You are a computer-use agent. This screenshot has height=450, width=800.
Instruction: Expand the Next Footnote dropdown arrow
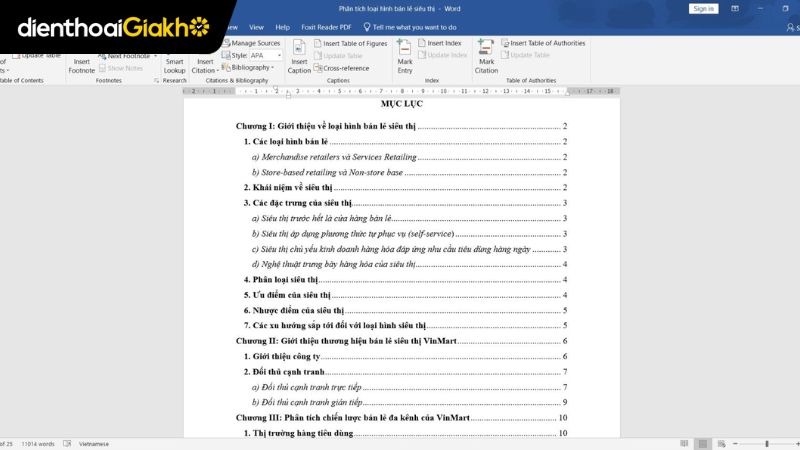[155, 56]
